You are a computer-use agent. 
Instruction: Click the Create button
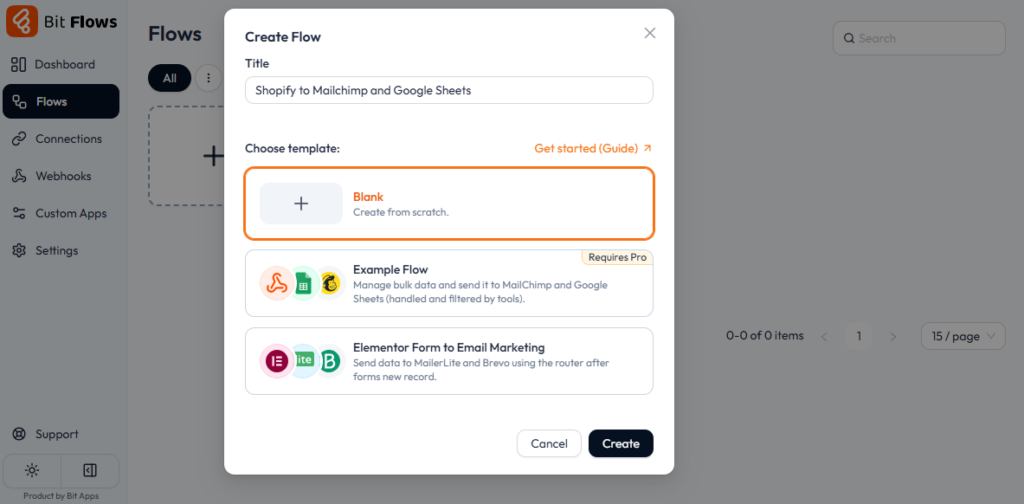(620, 443)
